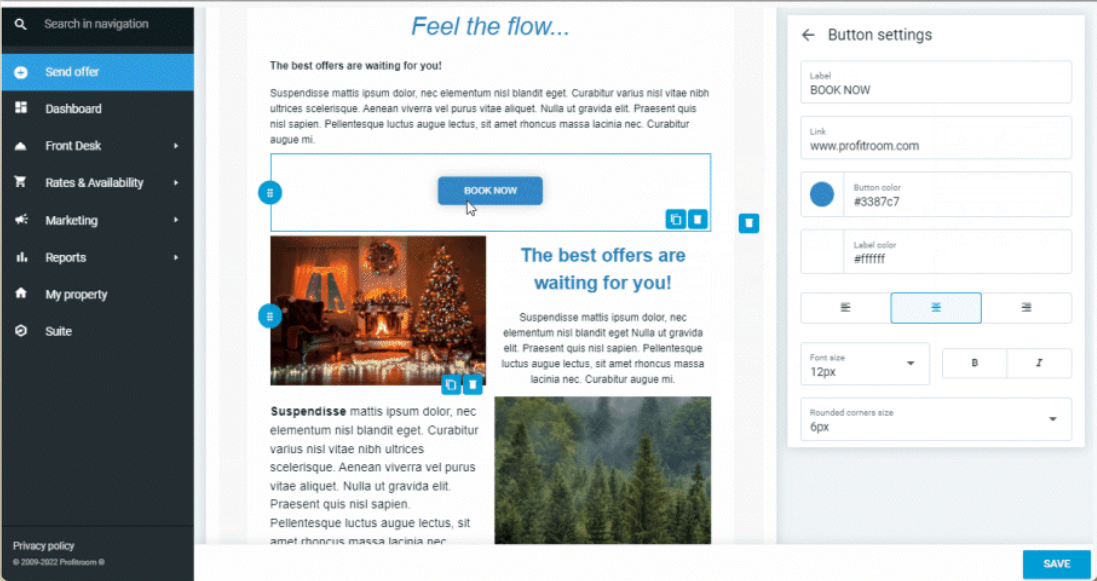
Task: Open the Rounded corners size dropdown
Action: point(936,419)
